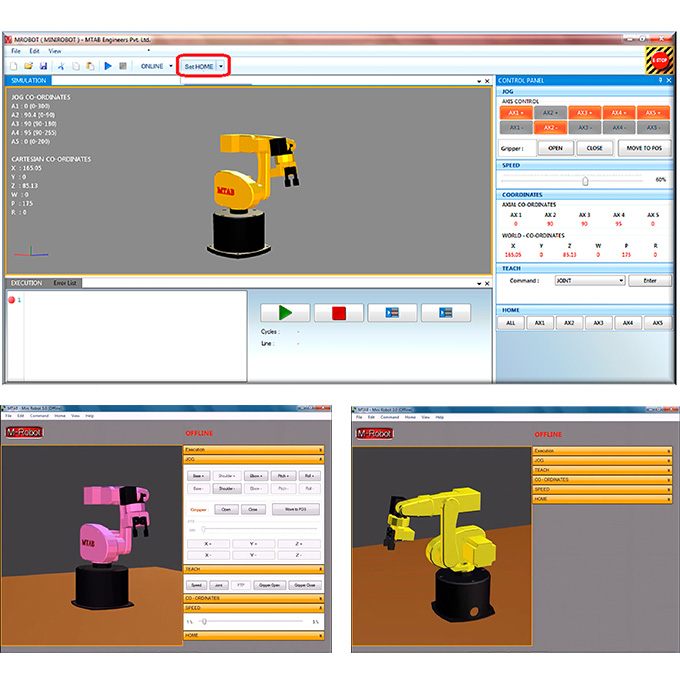Click the Save floppy icon in MROBOT toolbar
This screenshot has width=680, height=680.
point(43,66)
